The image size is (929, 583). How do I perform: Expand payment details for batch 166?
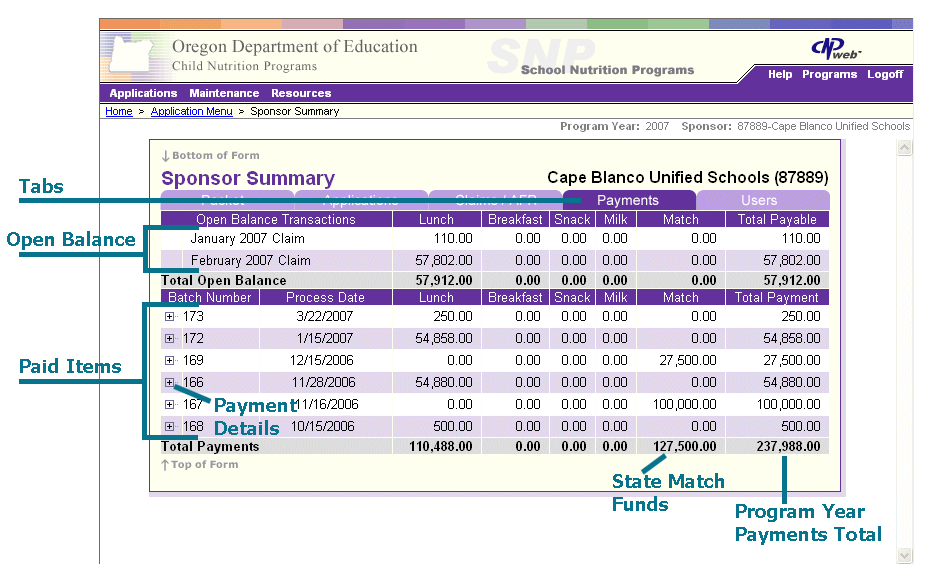pos(169,382)
